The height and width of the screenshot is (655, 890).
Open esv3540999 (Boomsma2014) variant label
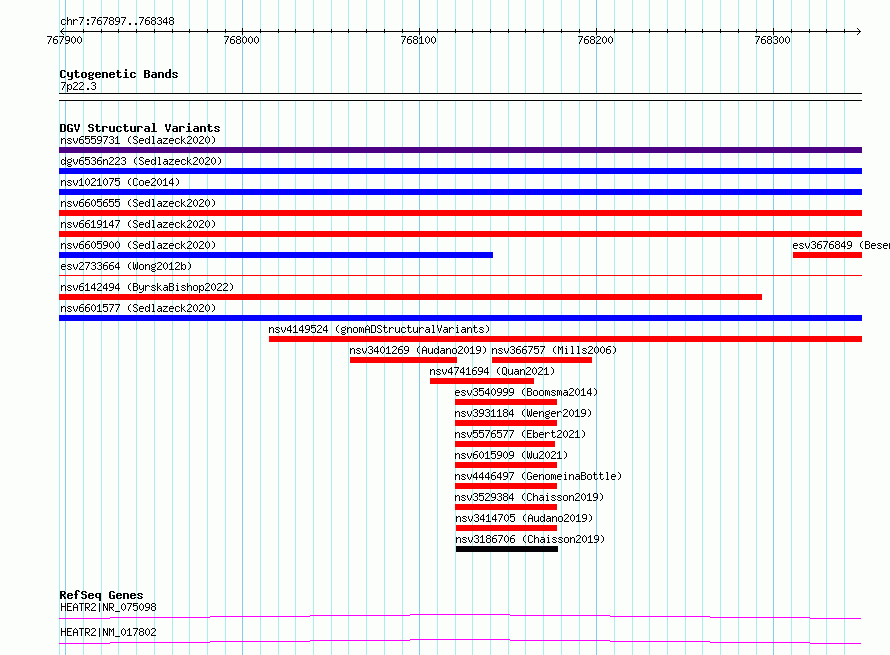tap(526, 392)
